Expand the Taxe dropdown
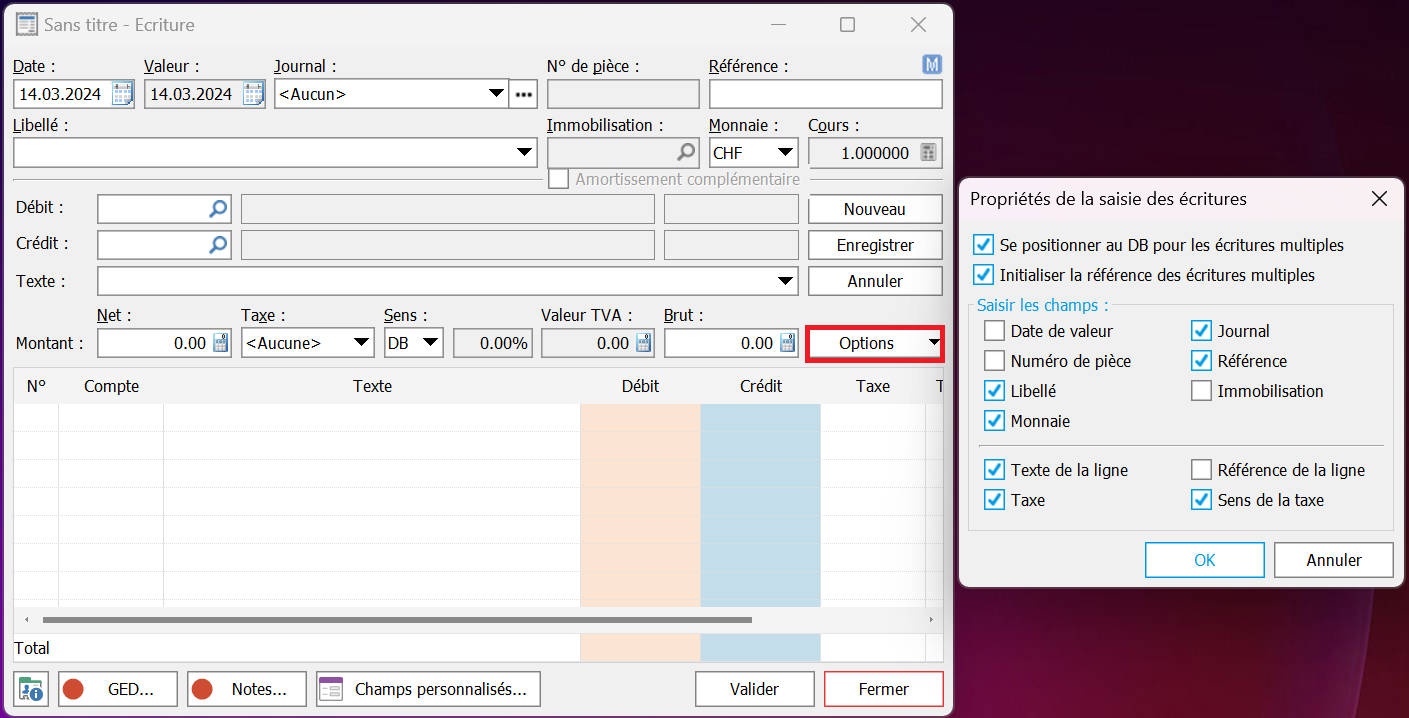This screenshot has width=1409, height=718. tap(362, 343)
